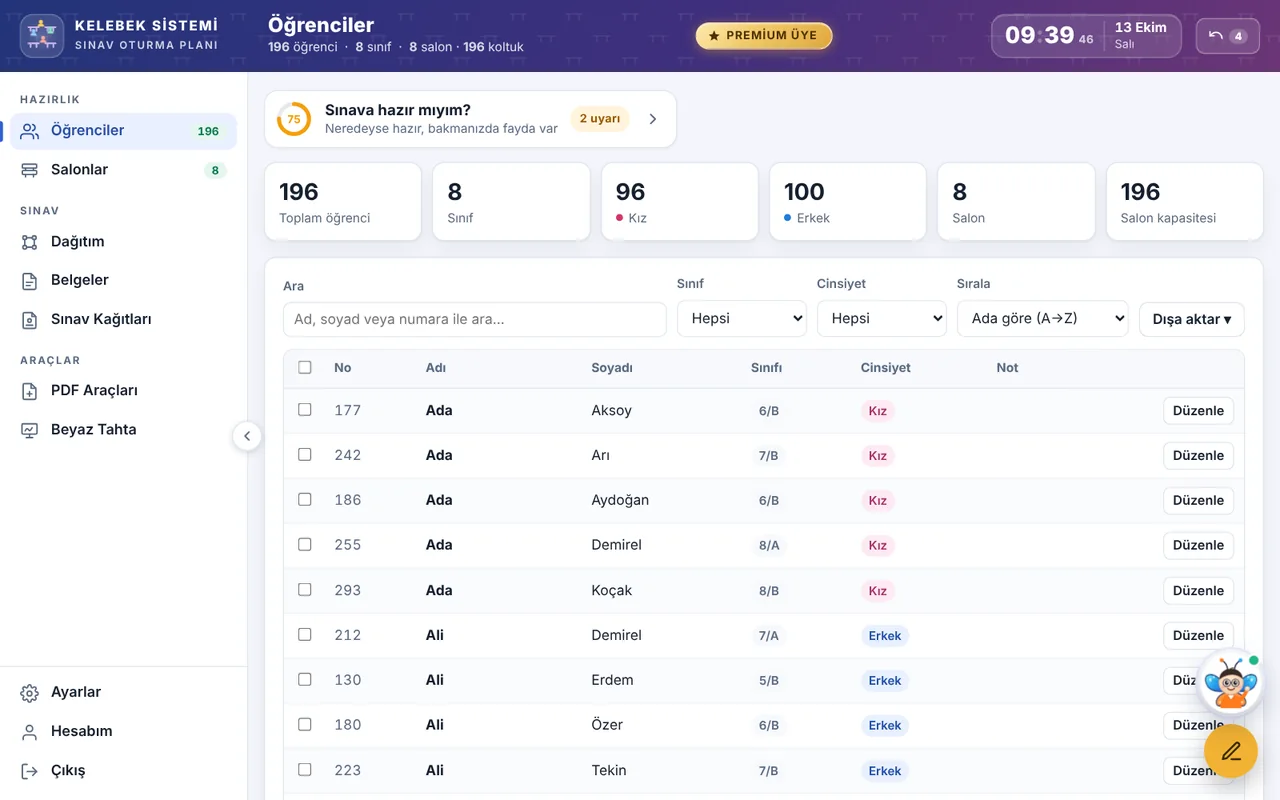The height and width of the screenshot is (800, 1280).
Task: Tick the checkbox for Ali Özer
Action: (305, 725)
